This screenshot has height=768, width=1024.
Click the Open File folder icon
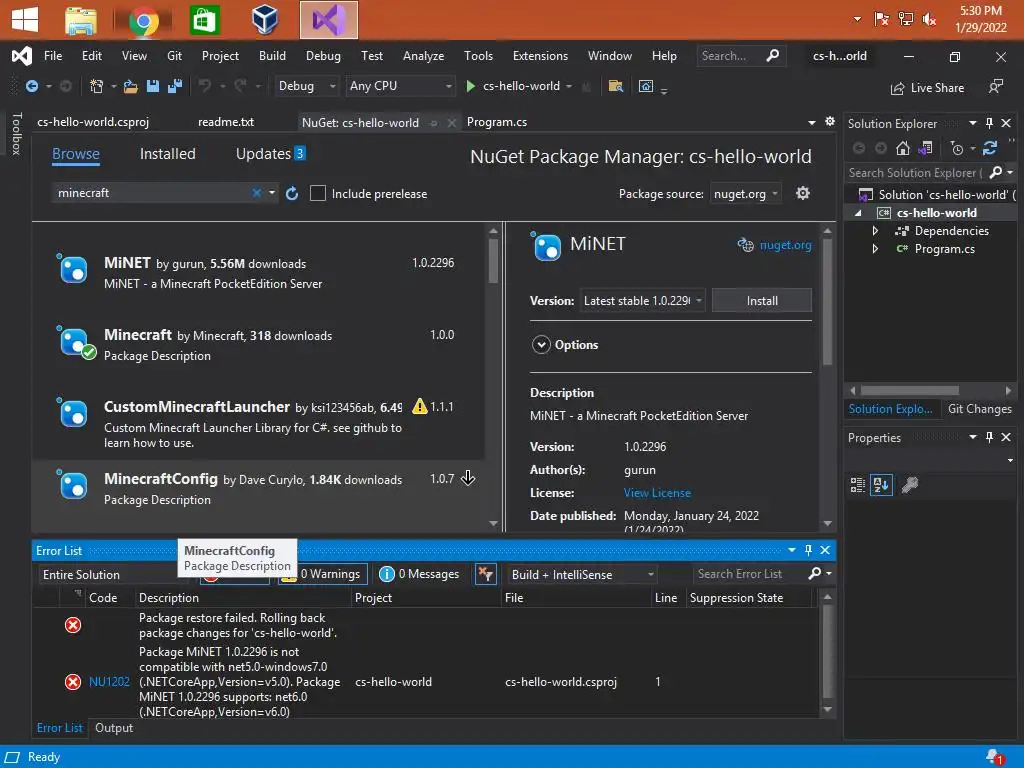coord(131,86)
